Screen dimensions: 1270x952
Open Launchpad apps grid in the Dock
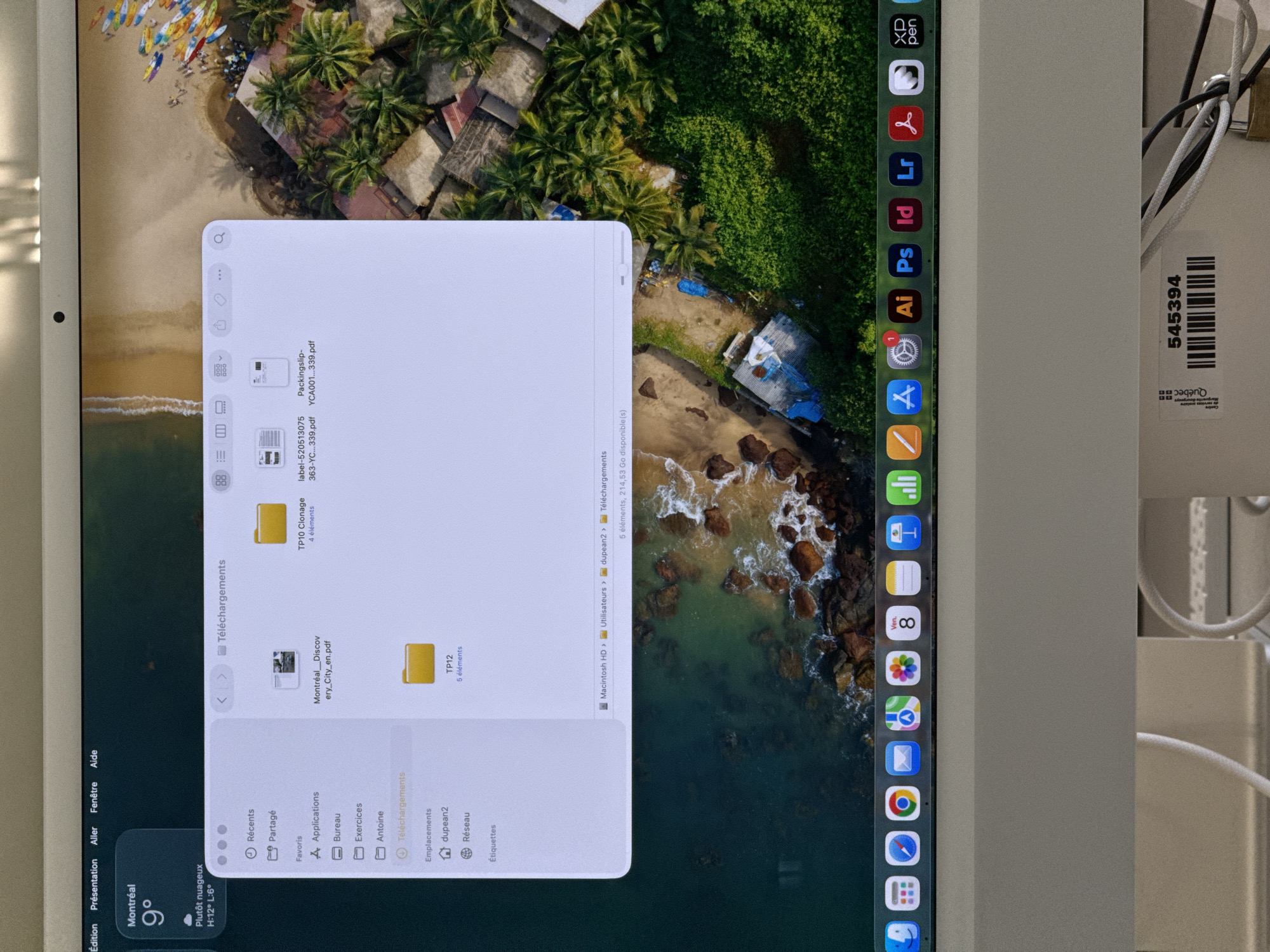point(903,892)
